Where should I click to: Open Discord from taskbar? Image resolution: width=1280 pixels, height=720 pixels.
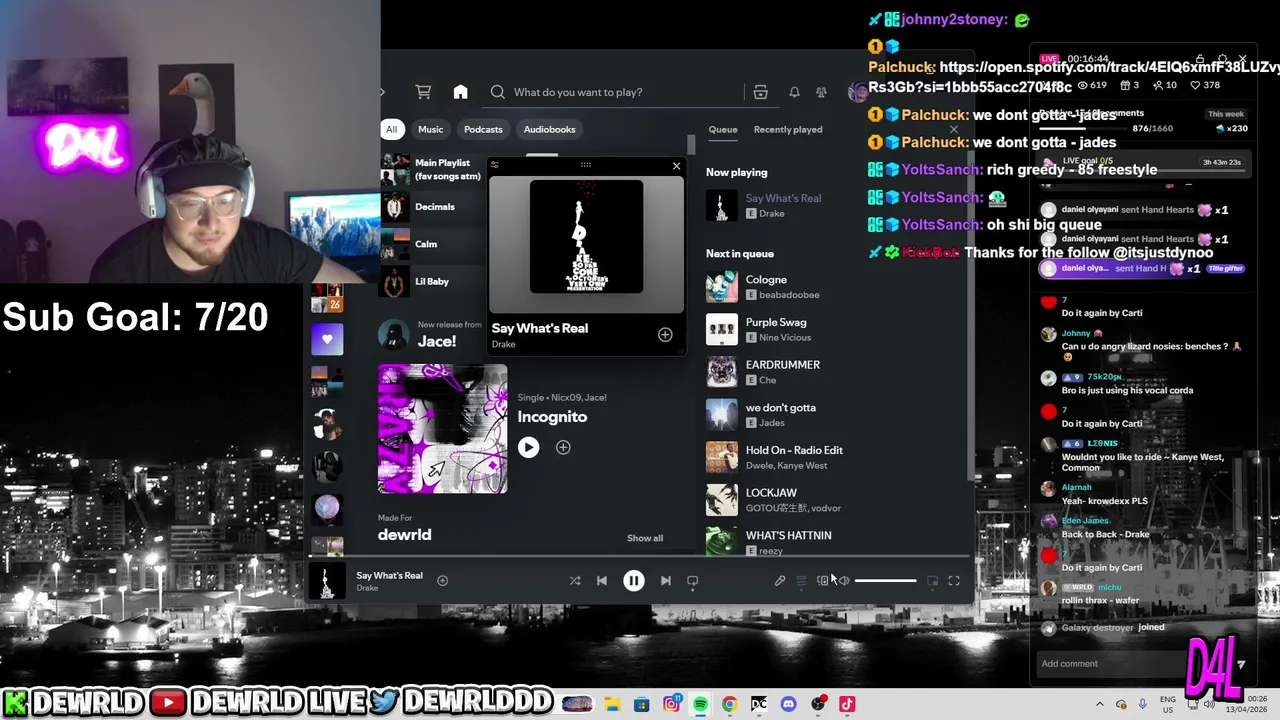(x=788, y=704)
